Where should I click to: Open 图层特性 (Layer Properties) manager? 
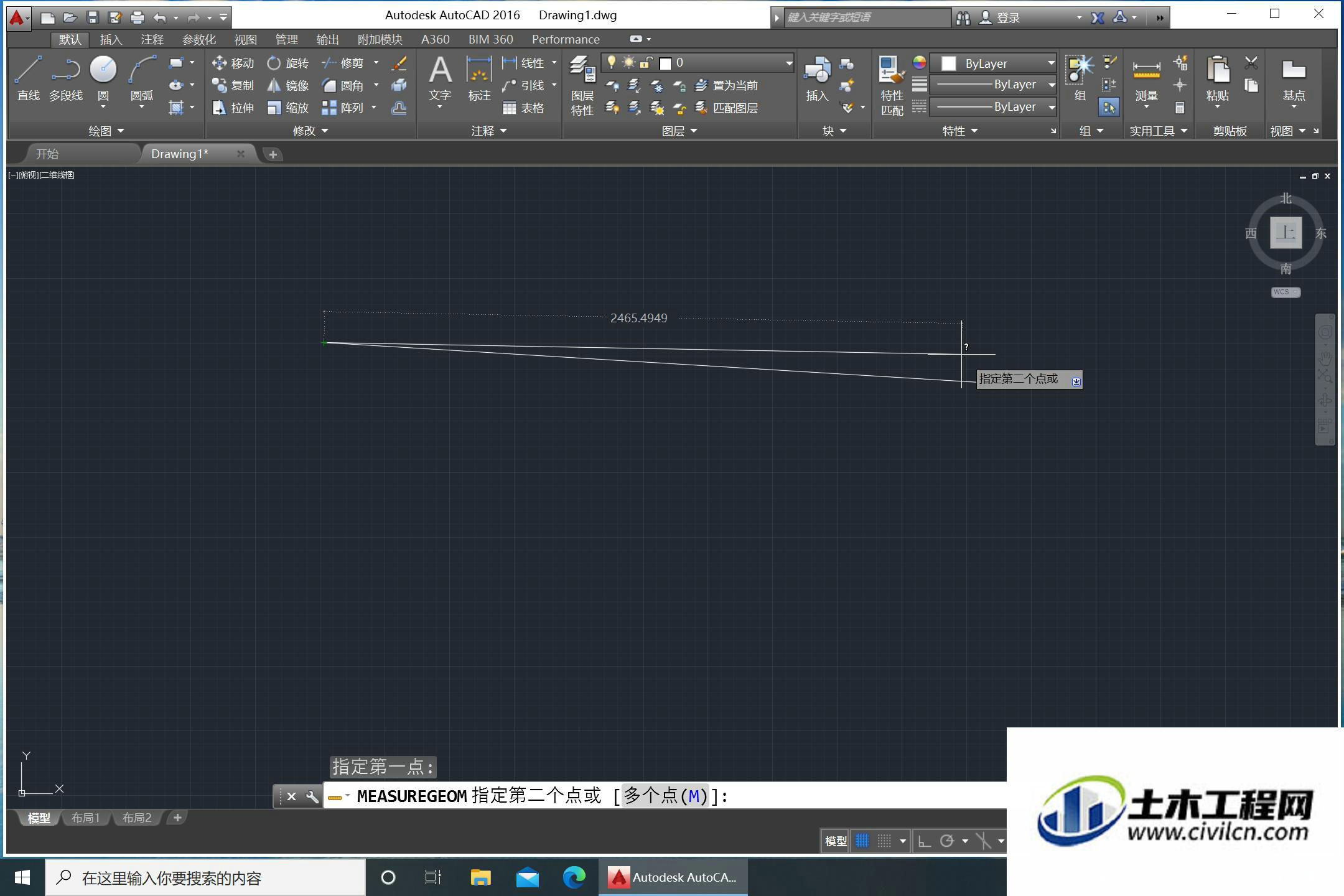point(582,85)
